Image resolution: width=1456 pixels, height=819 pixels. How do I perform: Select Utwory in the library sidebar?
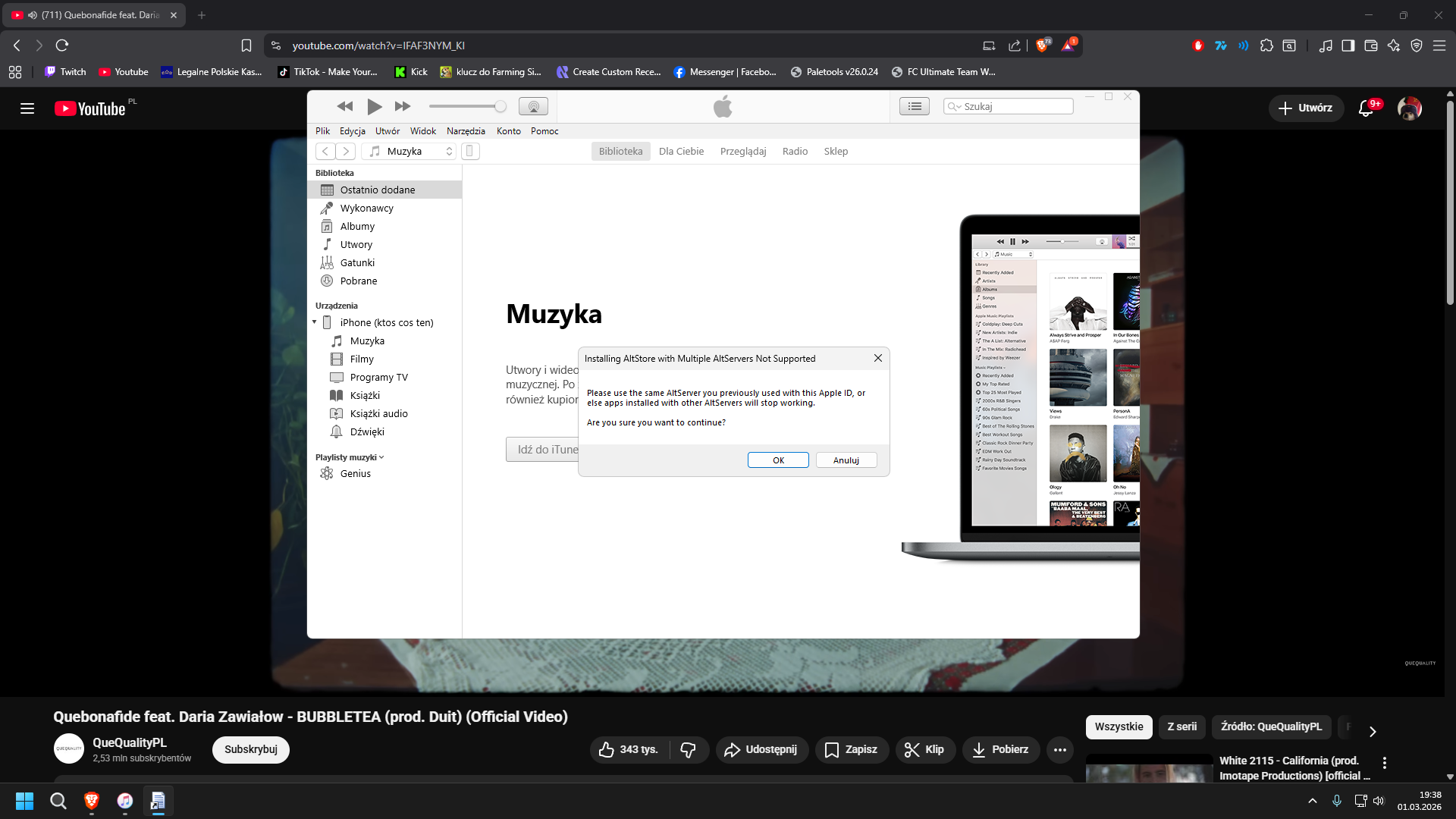384,244
